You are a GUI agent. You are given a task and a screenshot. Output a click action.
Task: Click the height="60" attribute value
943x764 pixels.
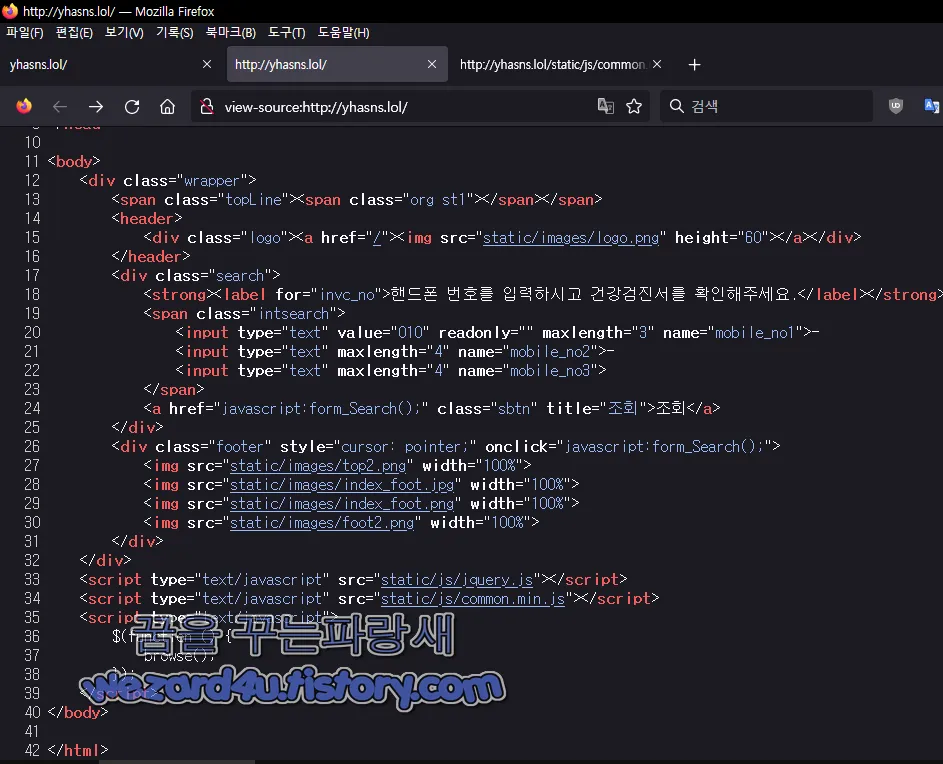pyautogui.click(x=753, y=238)
